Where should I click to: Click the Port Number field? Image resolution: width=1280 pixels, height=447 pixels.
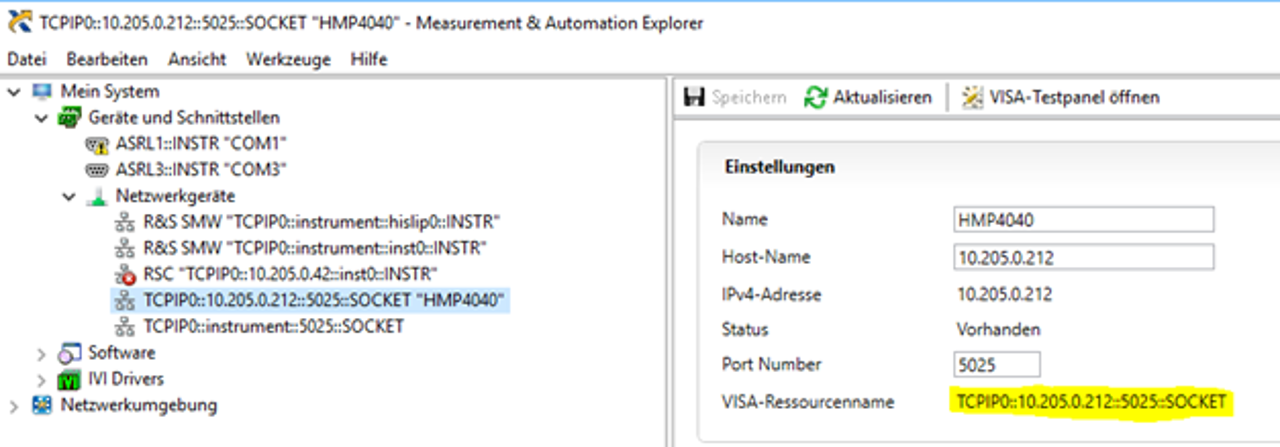(x=997, y=364)
